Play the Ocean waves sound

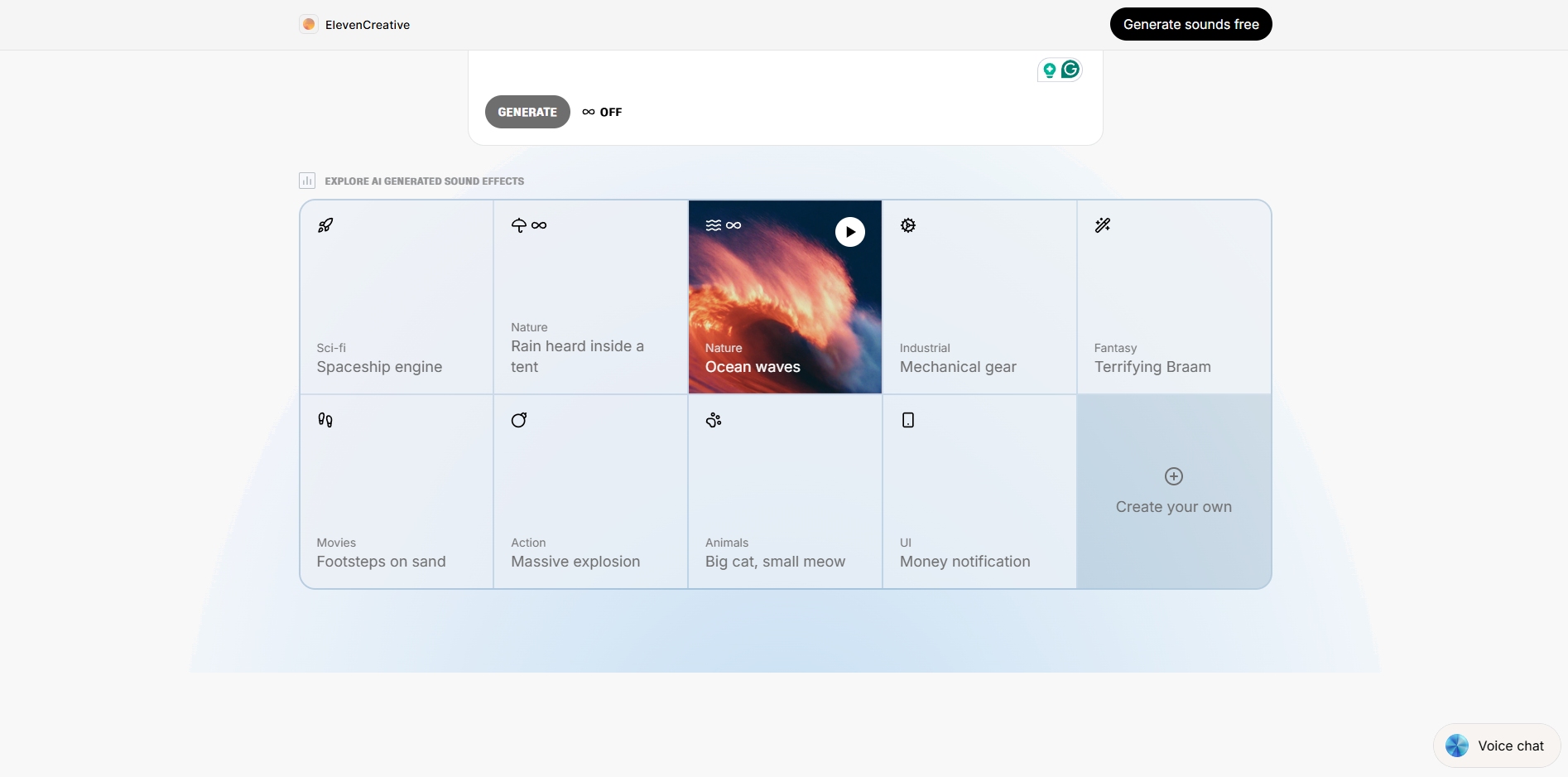point(850,232)
